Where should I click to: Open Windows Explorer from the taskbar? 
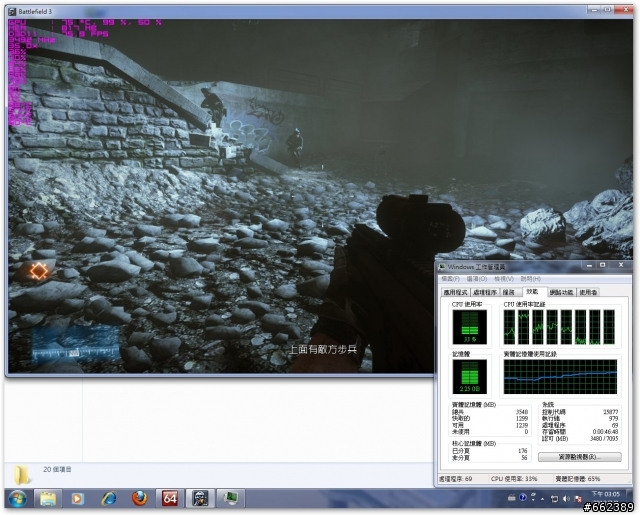(48, 498)
